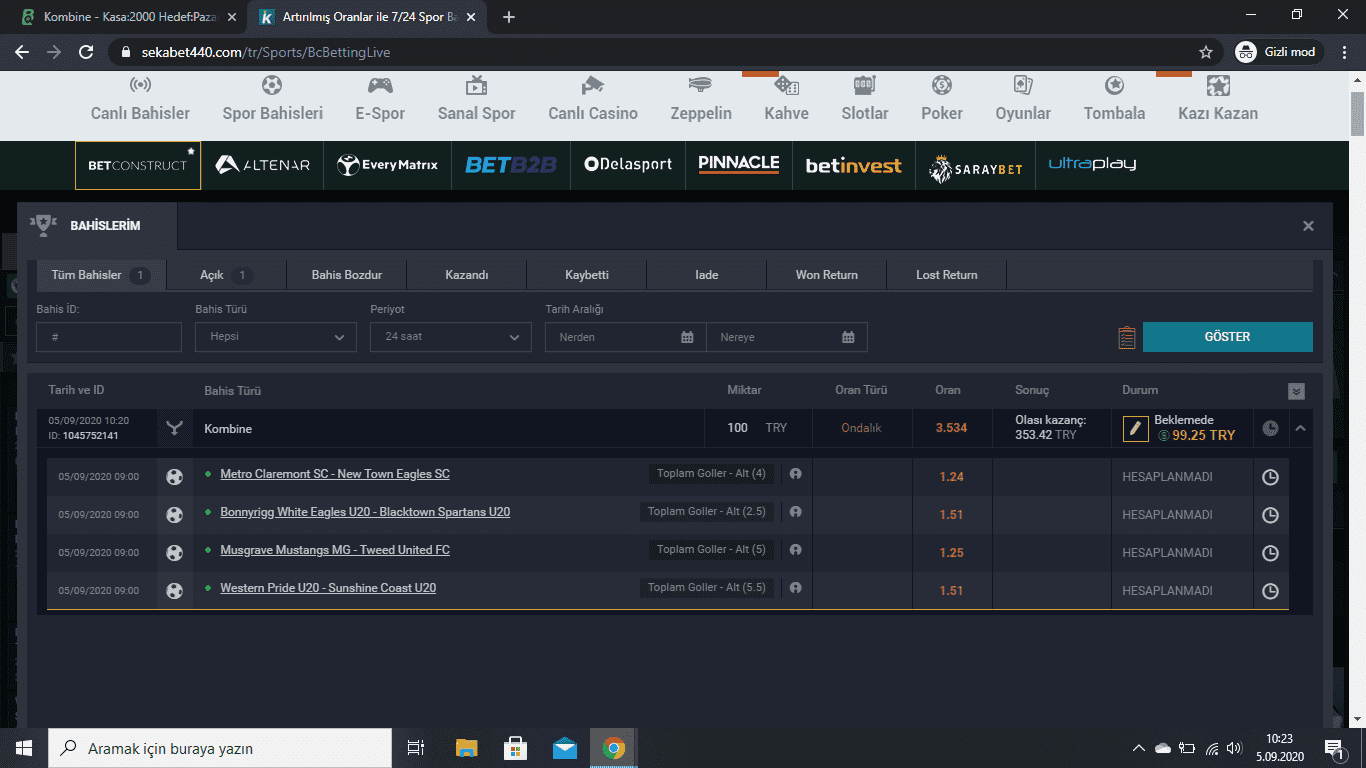Collapse the Kombine bet details
Viewport: 1366px width, 768px height.
coord(1300,428)
